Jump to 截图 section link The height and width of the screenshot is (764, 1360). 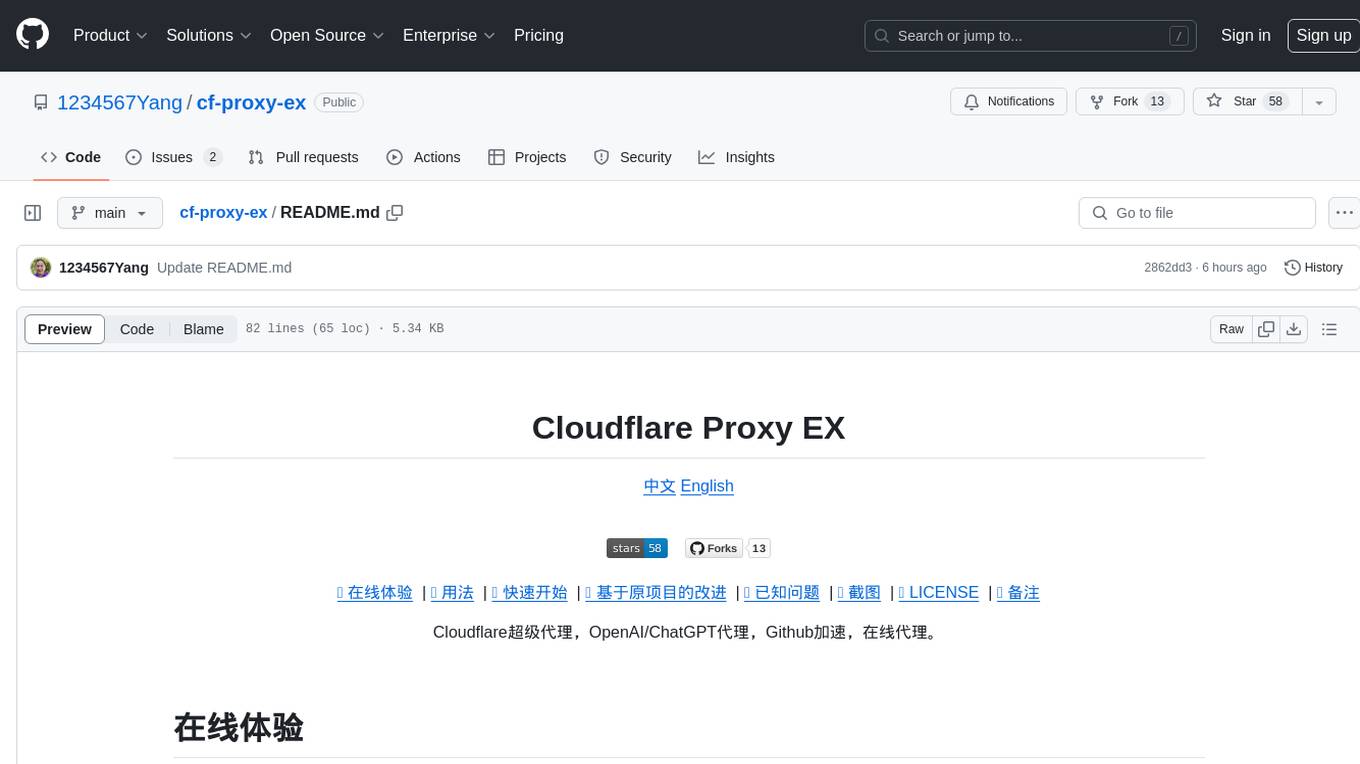pos(859,592)
